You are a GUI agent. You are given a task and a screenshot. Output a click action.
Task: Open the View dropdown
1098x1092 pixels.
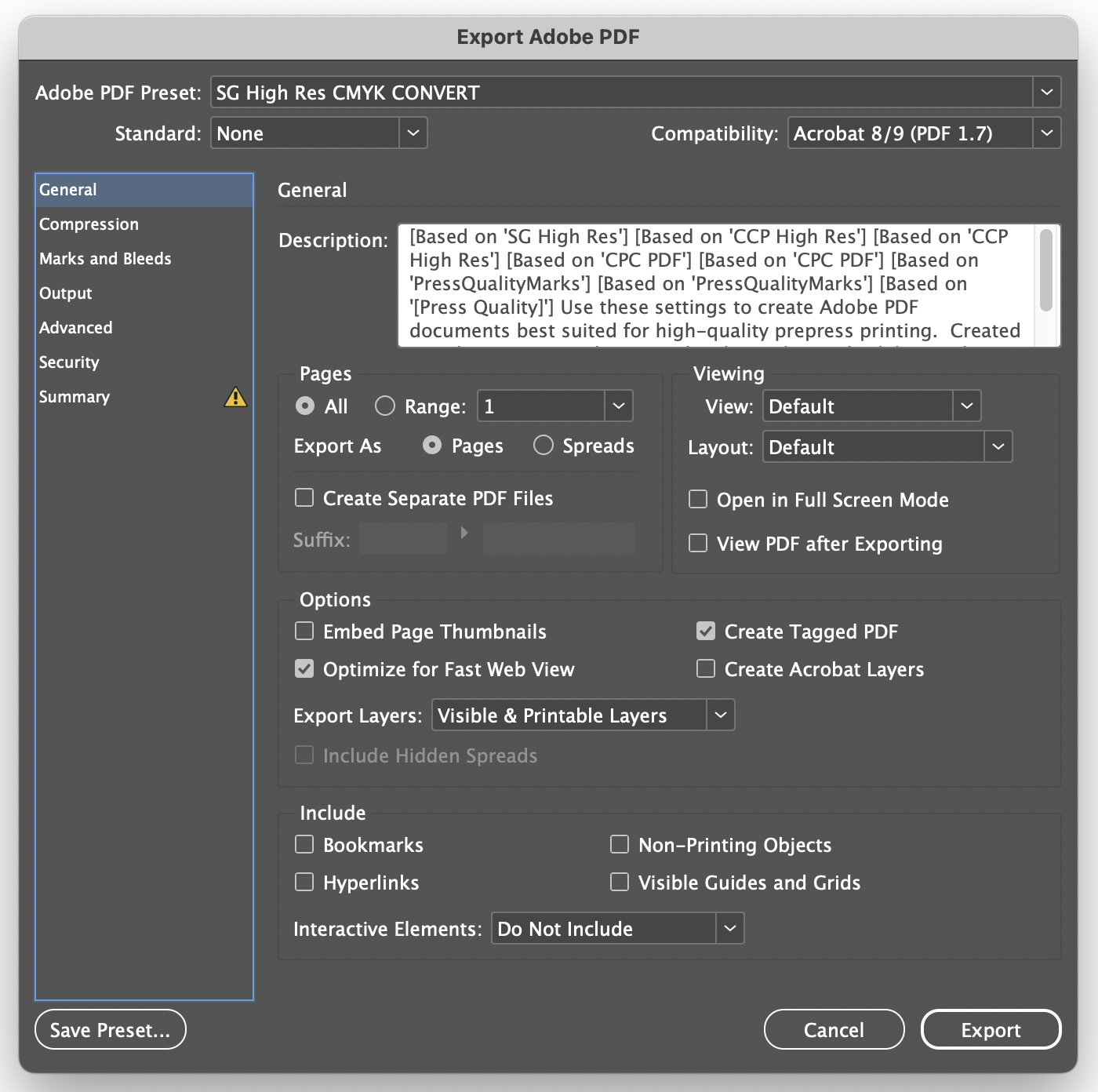click(x=871, y=406)
